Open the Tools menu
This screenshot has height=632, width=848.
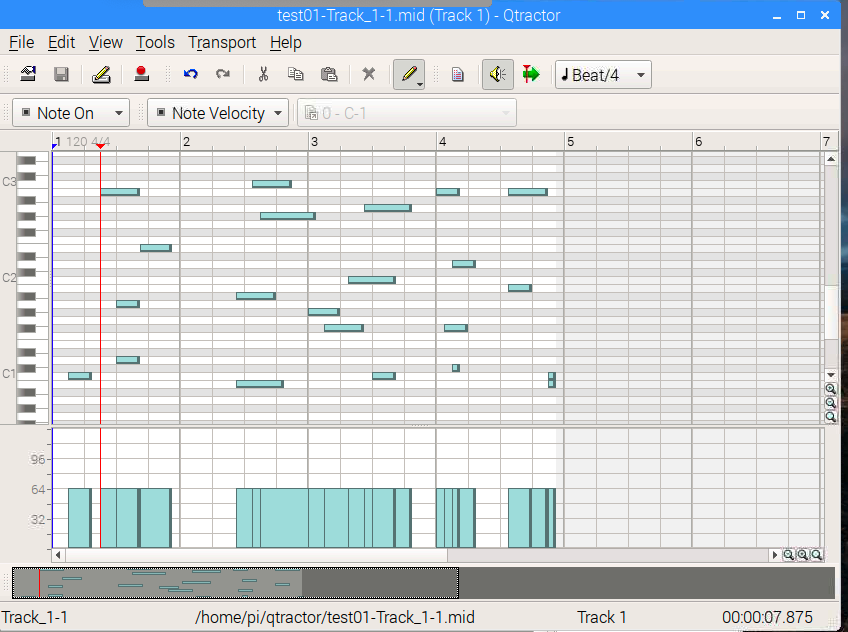(x=155, y=42)
